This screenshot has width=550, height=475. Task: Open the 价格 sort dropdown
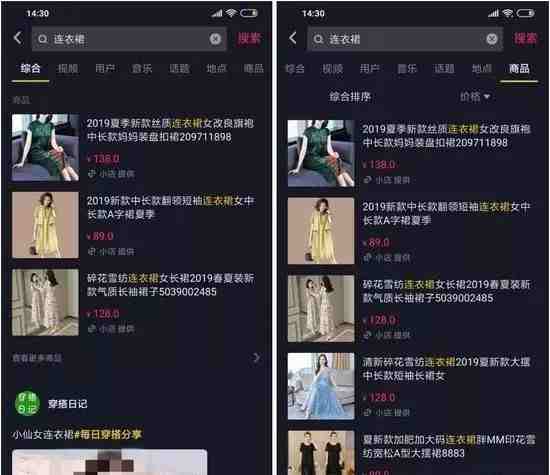point(475,96)
